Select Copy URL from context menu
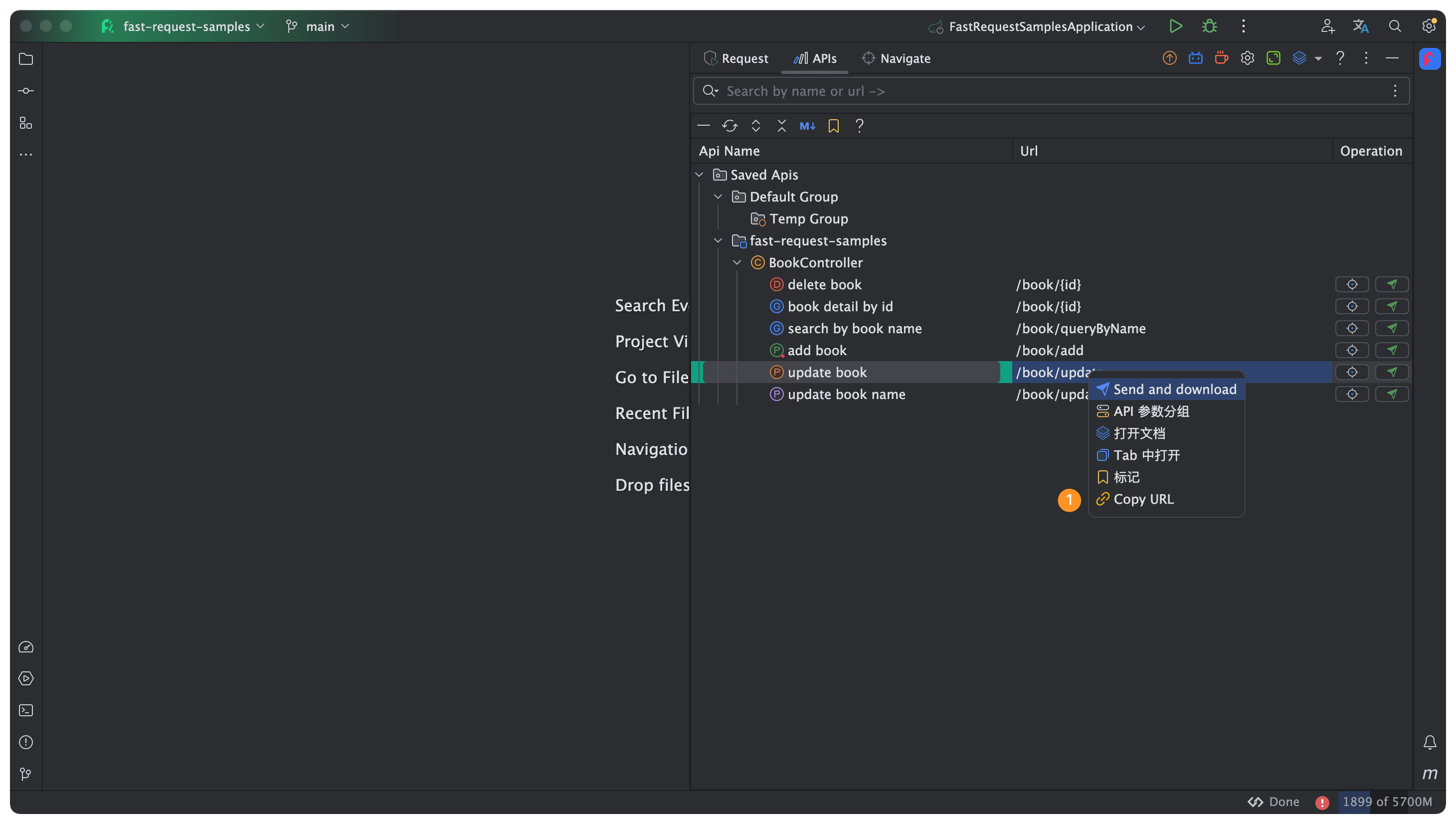The image size is (1456, 824). (1143, 499)
